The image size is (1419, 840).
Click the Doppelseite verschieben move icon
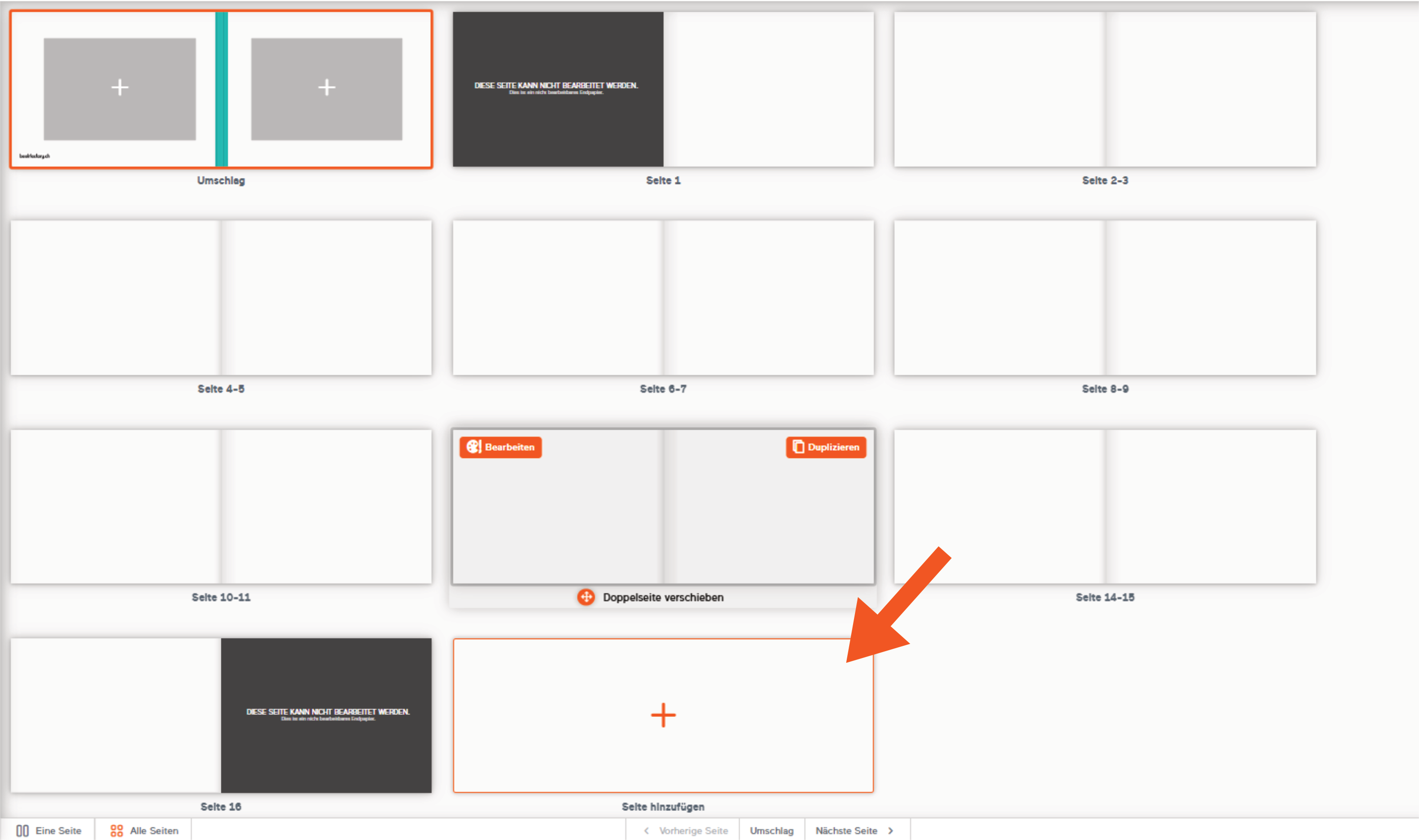(586, 597)
